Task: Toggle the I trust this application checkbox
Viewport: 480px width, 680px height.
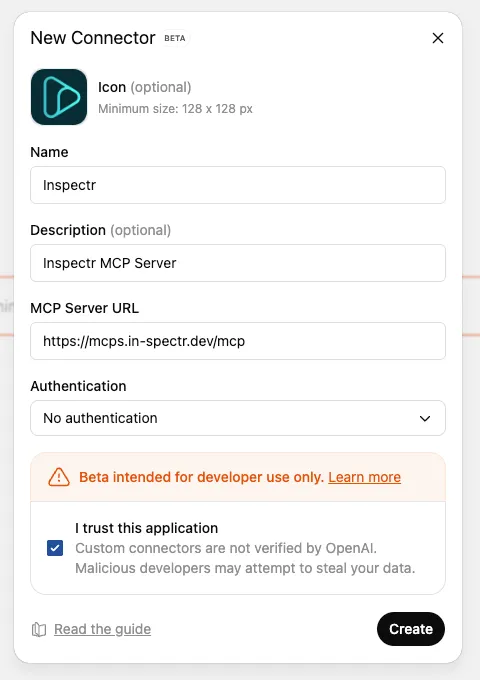Action: pos(55,548)
